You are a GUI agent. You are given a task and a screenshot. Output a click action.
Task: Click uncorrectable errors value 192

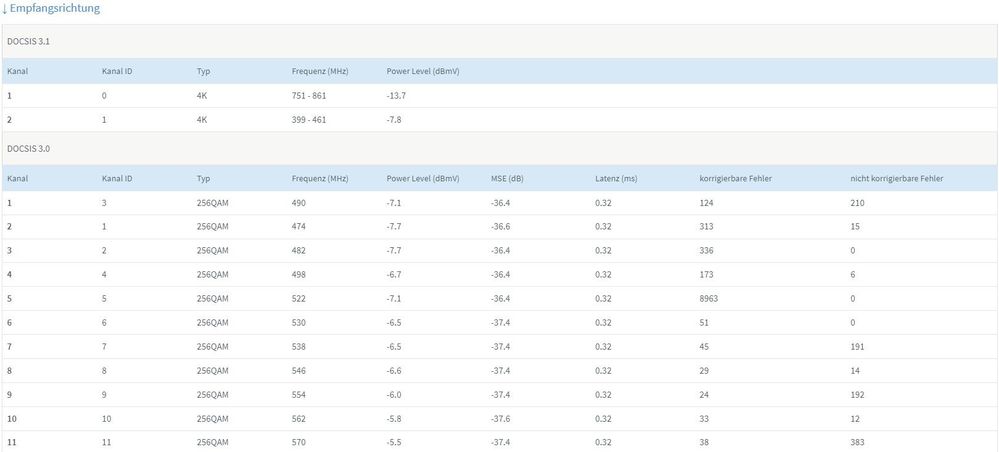(857, 395)
